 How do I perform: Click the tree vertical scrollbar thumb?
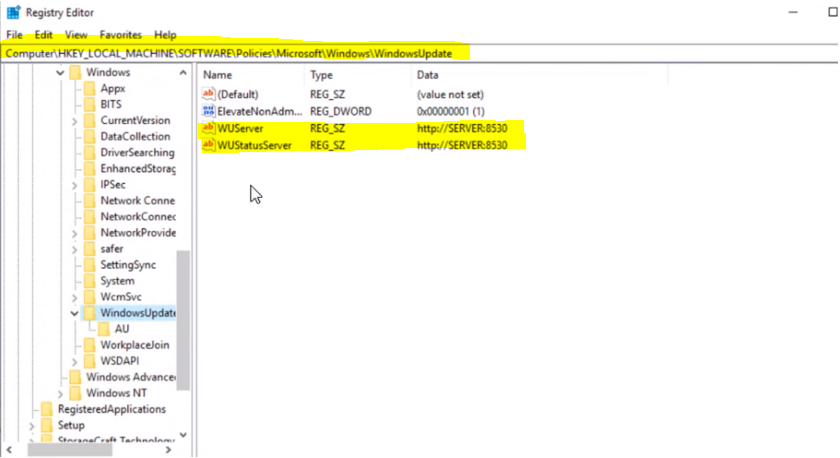[x=183, y=320]
